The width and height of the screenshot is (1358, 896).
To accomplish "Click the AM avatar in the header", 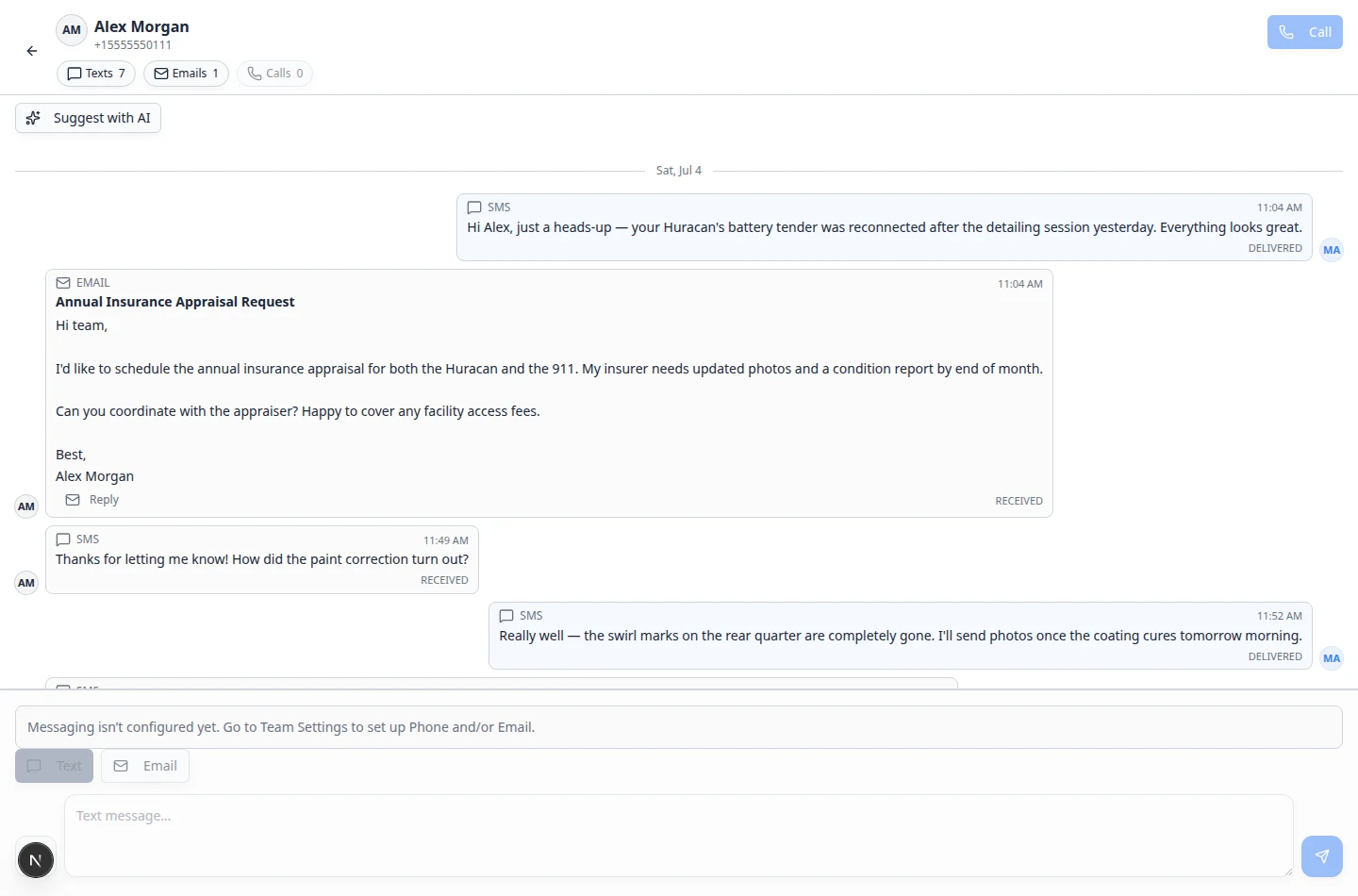I will [72, 30].
